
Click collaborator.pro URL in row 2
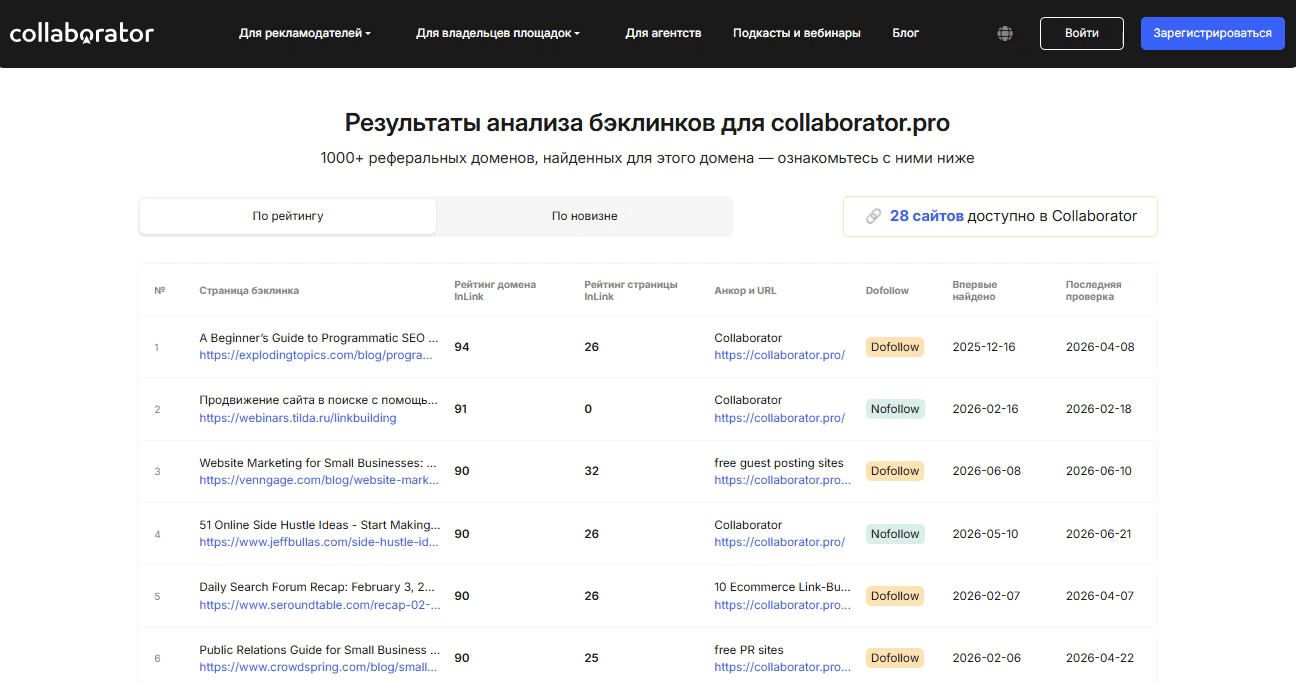point(780,418)
